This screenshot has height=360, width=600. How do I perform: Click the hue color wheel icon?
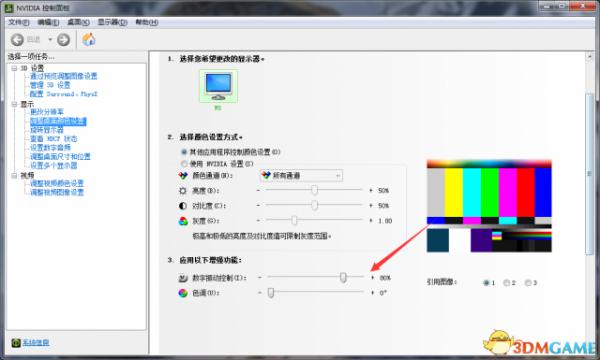tap(183, 293)
